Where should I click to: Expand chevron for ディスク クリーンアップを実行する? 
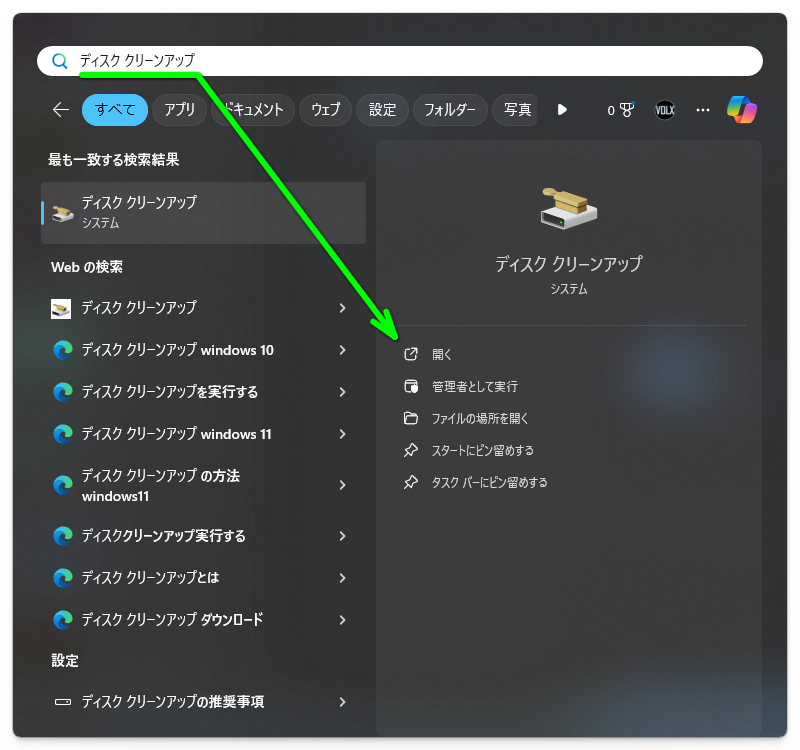coord(342,392)
